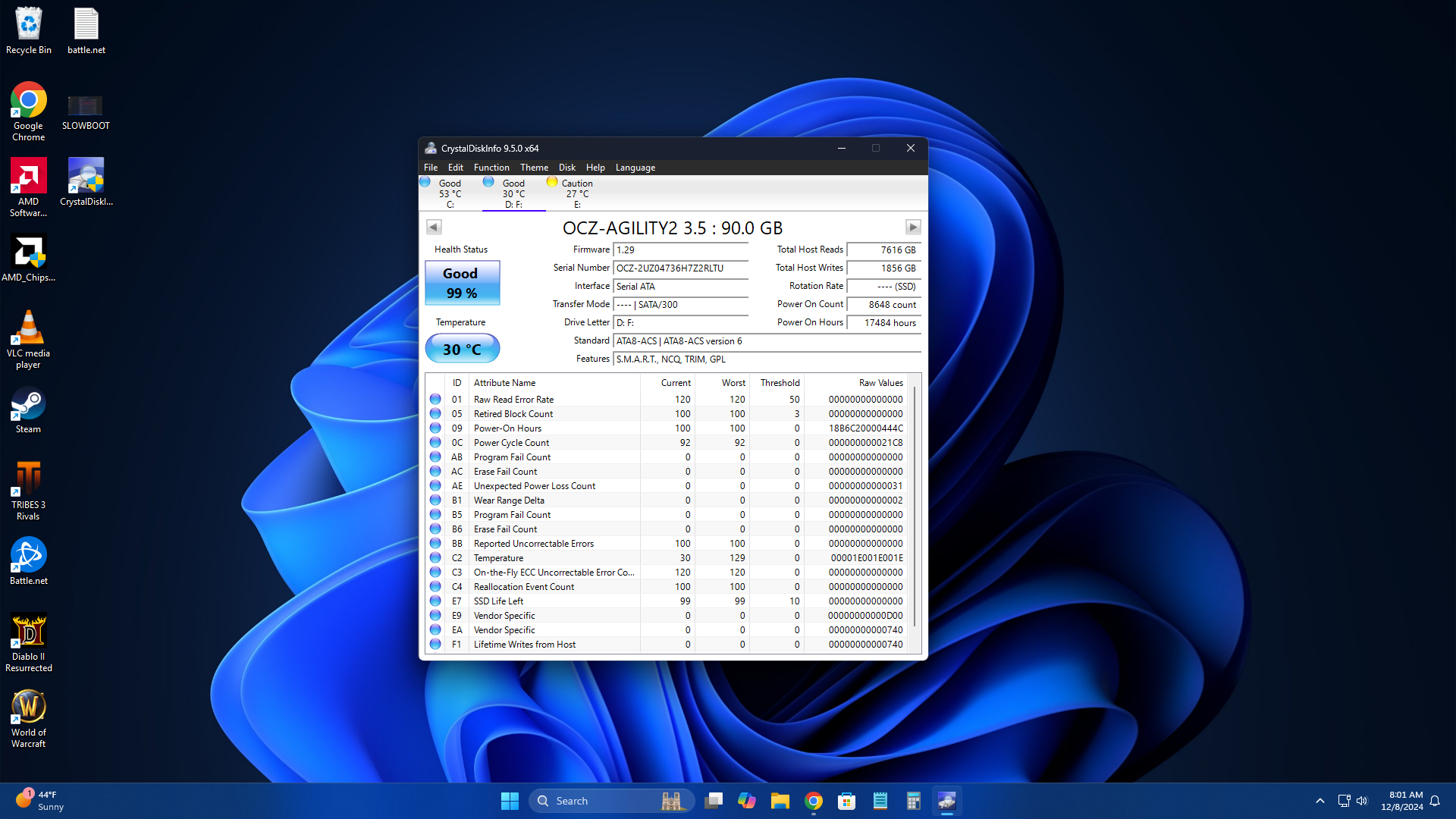Open Task View in taskbar

click(x=714, y=801)
